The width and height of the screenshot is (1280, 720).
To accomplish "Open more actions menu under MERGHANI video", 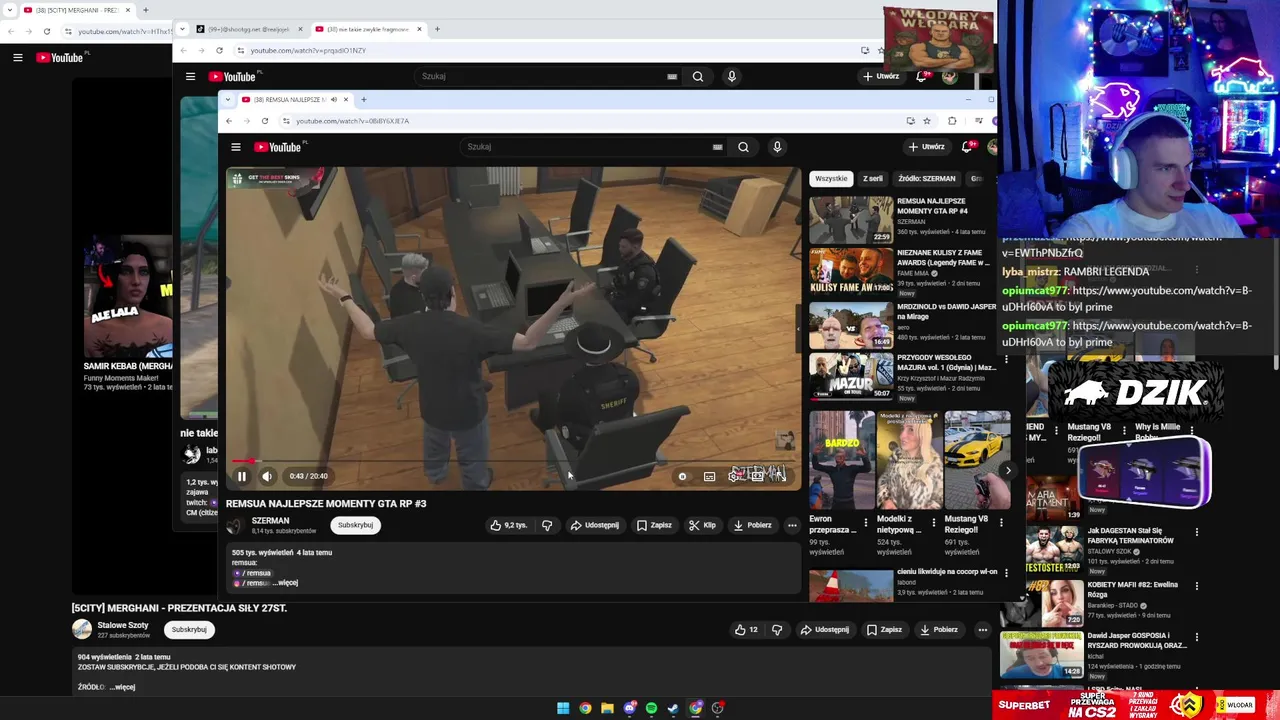I will coord(983,630).
